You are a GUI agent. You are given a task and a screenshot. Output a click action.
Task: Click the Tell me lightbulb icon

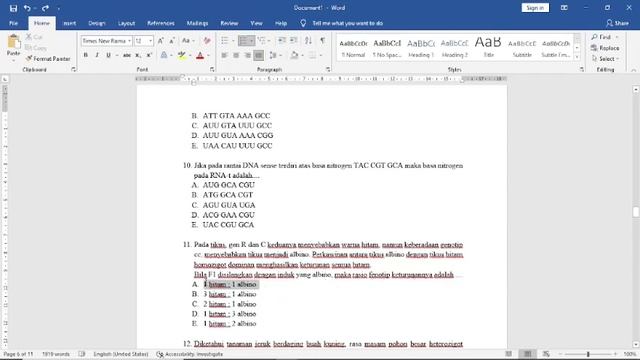click(x=303, y=23)
